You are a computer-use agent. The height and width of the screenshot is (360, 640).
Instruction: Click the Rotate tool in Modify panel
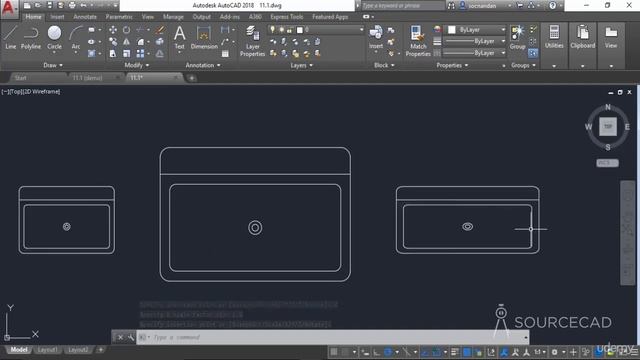click(x=127, y=30)
